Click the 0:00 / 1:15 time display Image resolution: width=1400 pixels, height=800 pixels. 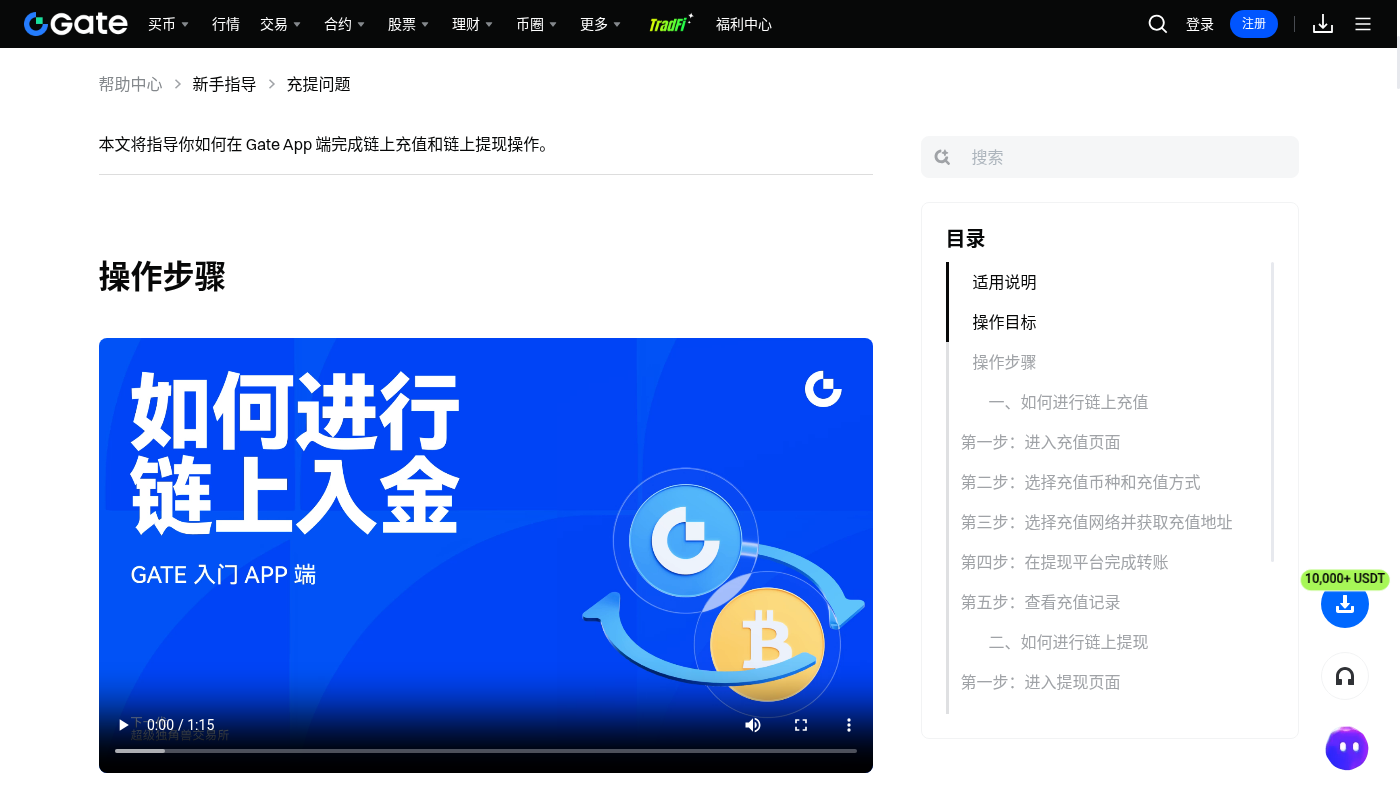coord(181,725)
